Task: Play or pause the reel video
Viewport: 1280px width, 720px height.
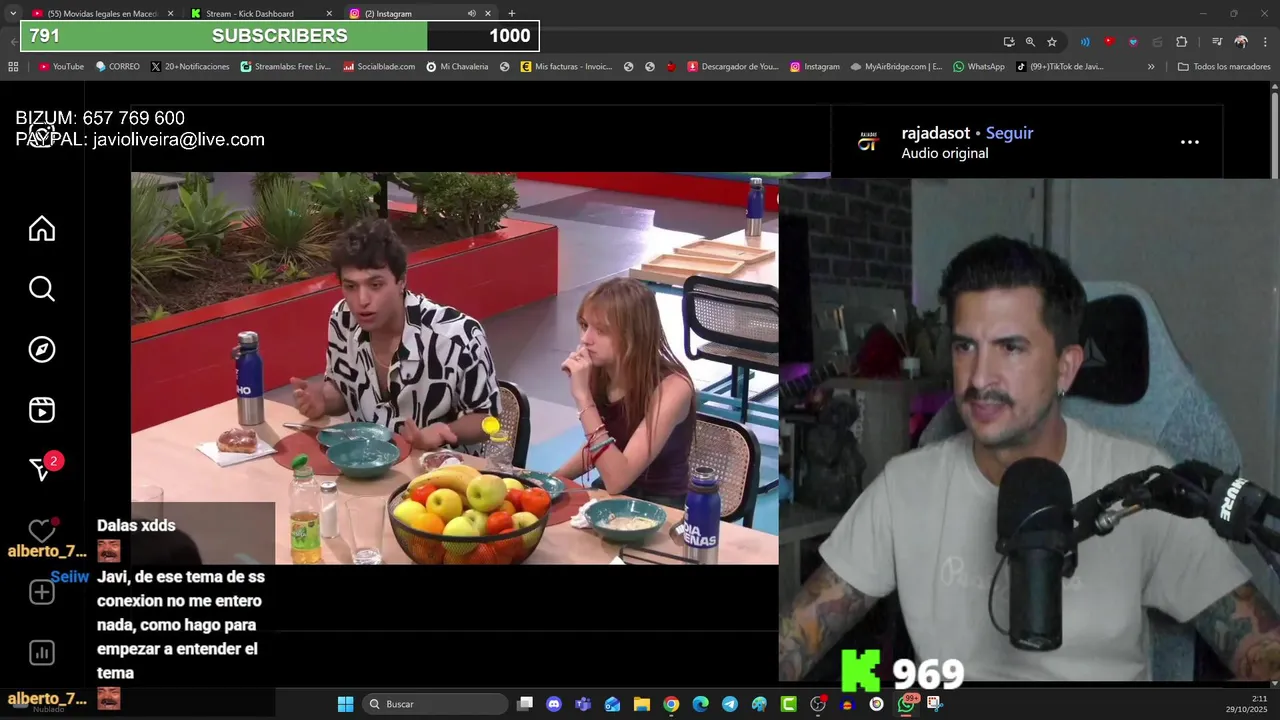Action: tap(454, 368)
